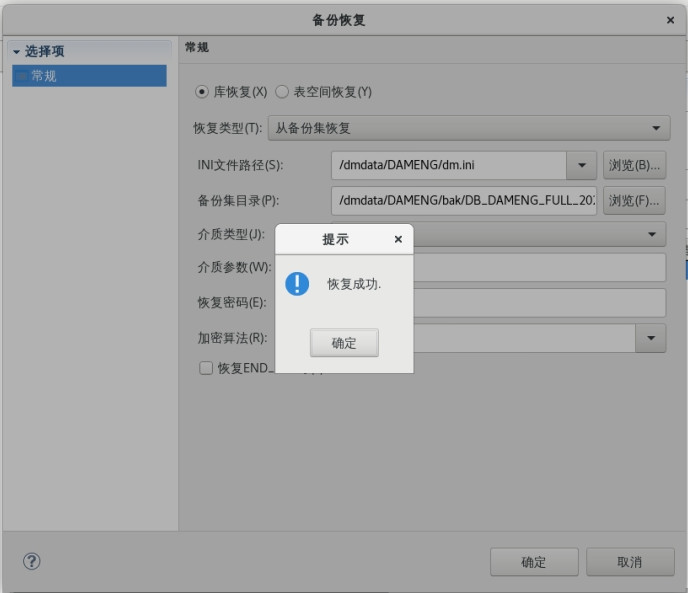The width and height of the screenshot is (688, 593).
Task: Collapse the 选择项 tree section
Action: 16,52
